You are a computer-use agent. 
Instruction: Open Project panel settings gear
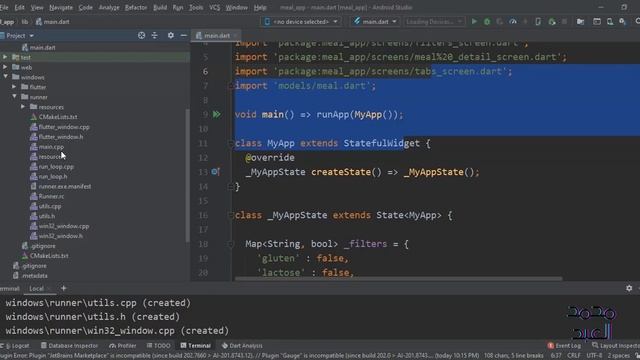point(171,36)
